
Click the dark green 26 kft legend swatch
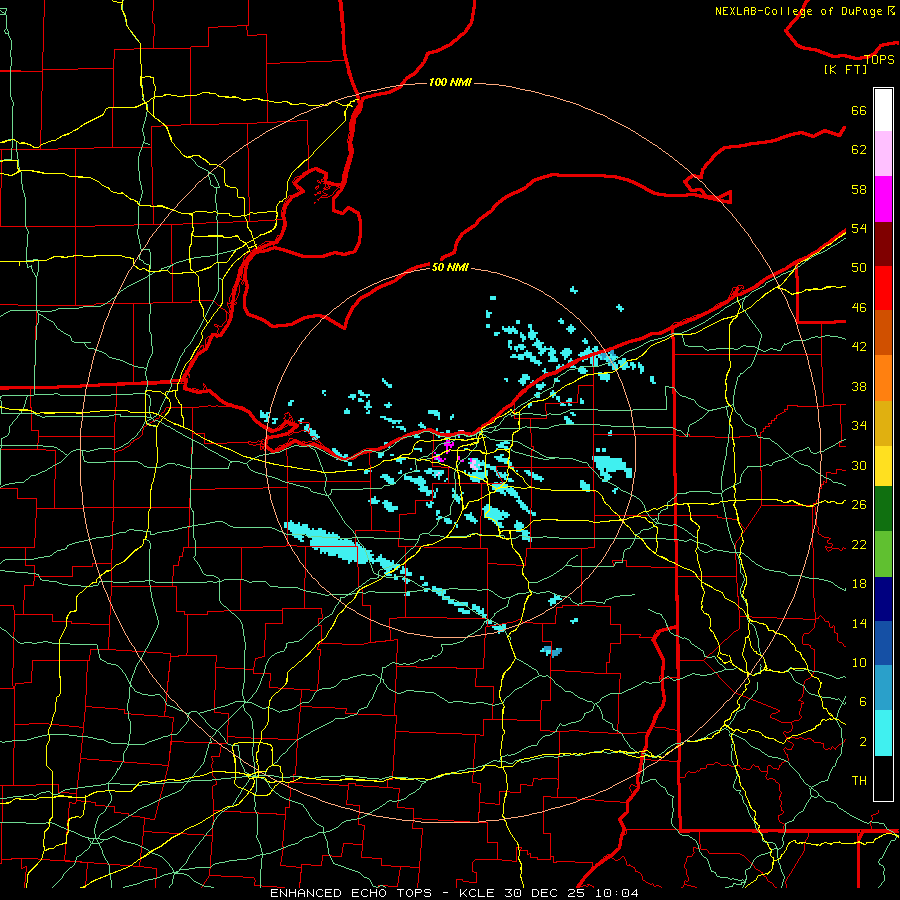(x=883, y=509)
